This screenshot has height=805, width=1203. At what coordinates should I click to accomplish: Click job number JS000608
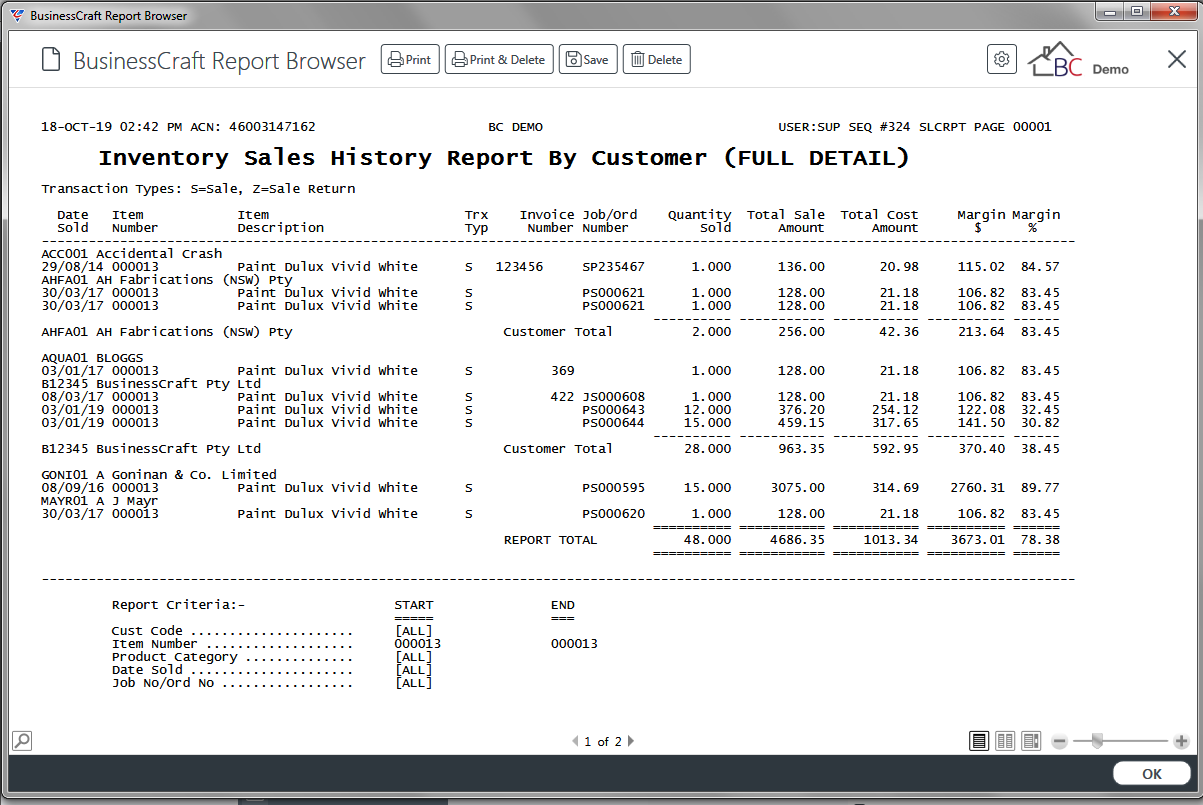click(x=613, y=397)
